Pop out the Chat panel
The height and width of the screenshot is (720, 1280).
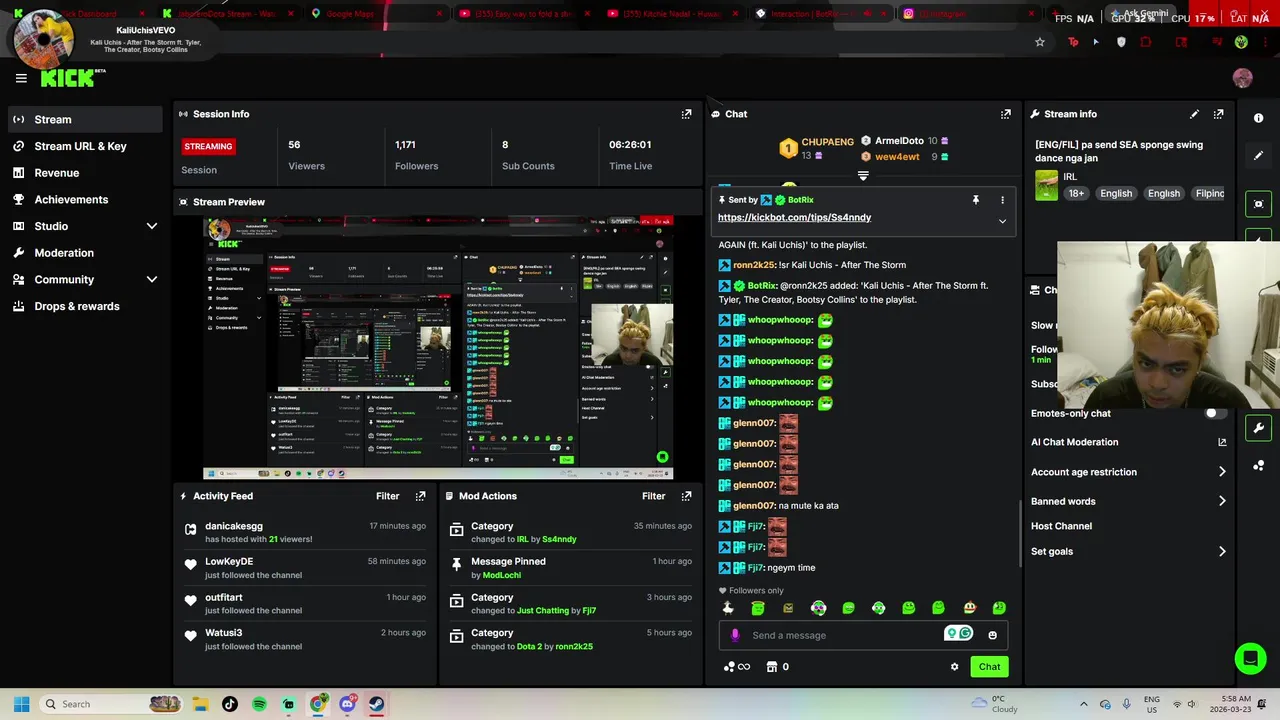pyautogui.click(x=1006, y=114)
